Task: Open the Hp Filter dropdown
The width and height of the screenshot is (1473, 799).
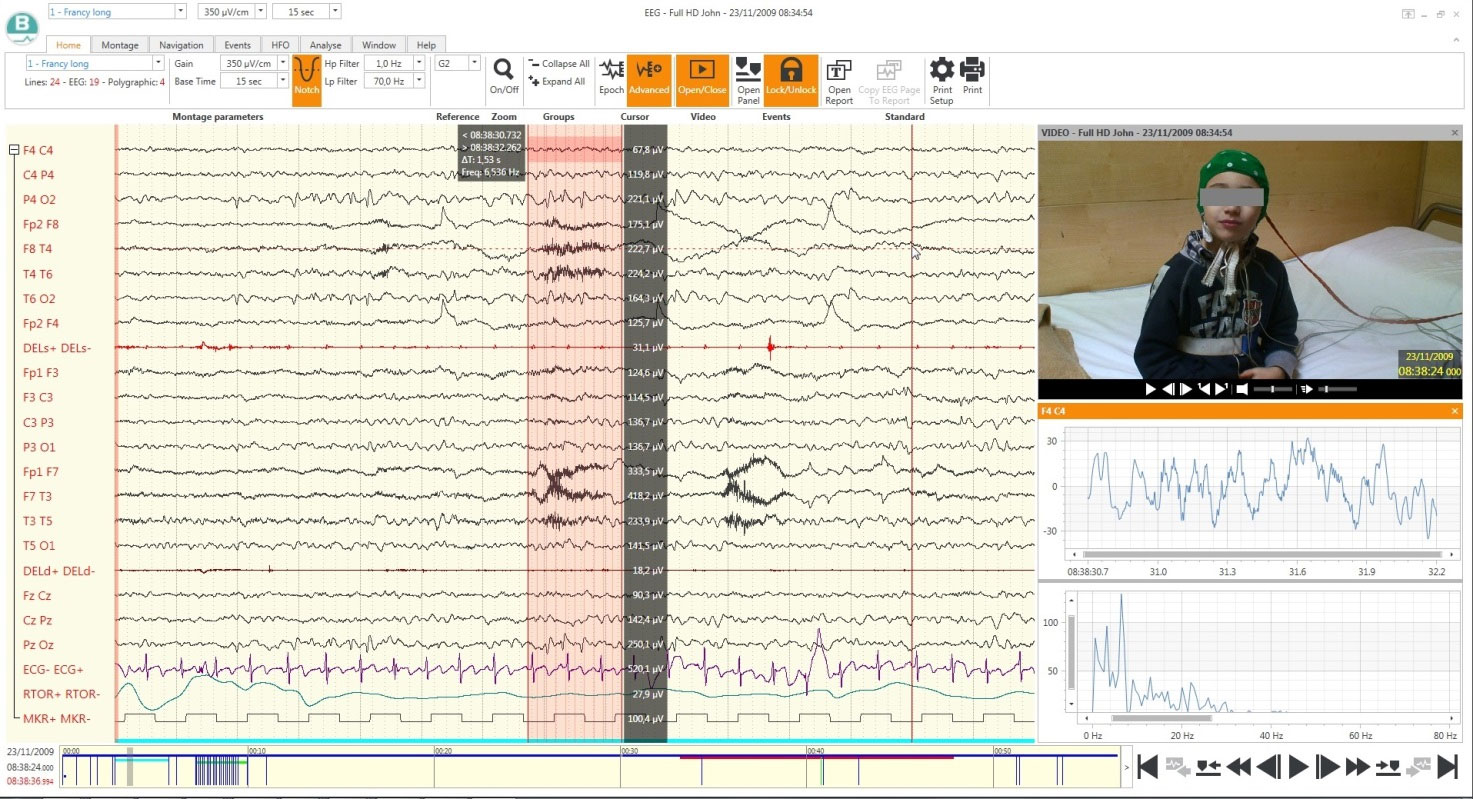Action: 421,63
